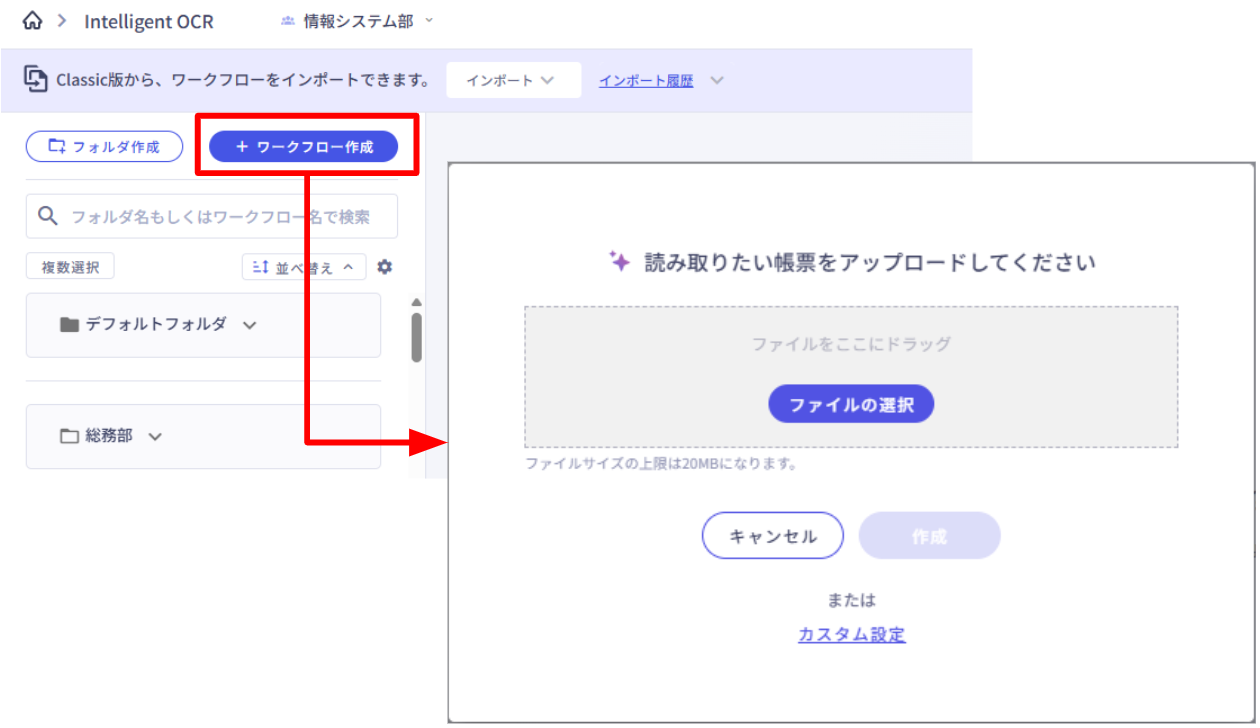The height and width of the screenshot is (728, 1260).
Task: Expand the インポート履歴 chevron
Action: coord(716,80)
